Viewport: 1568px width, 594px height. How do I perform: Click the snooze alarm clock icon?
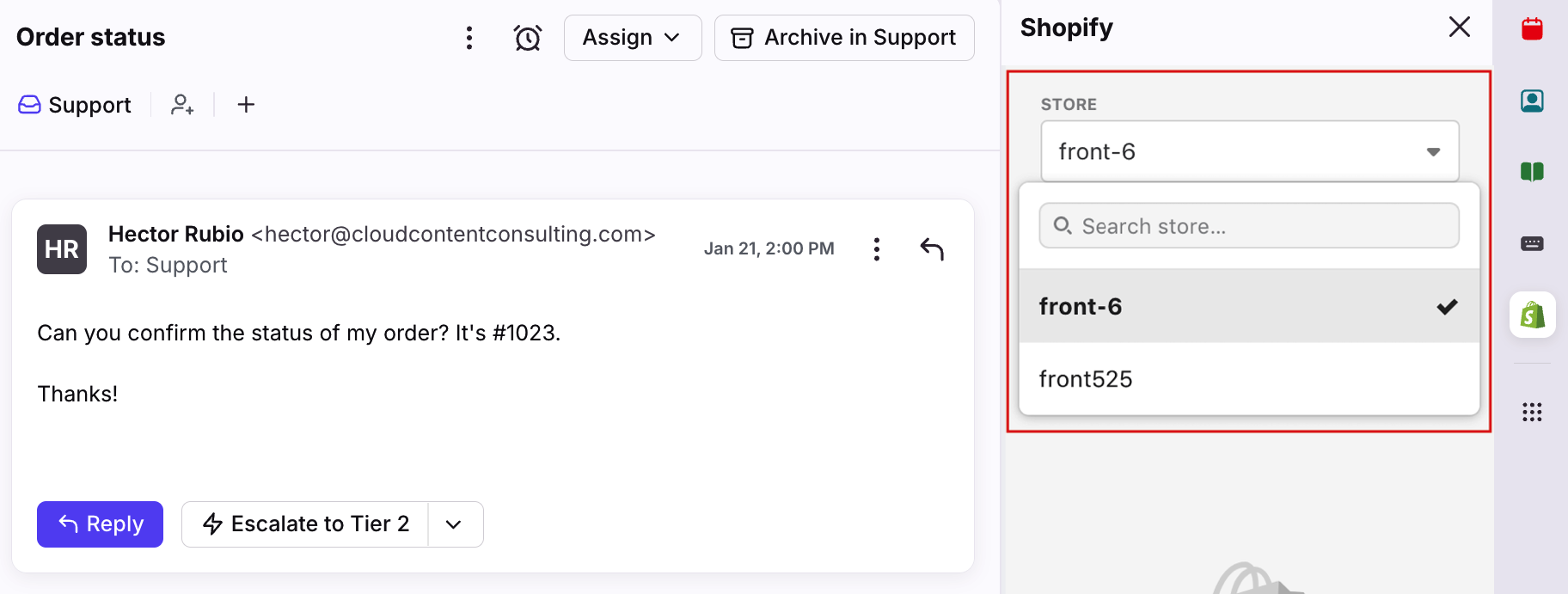(527, 38)
